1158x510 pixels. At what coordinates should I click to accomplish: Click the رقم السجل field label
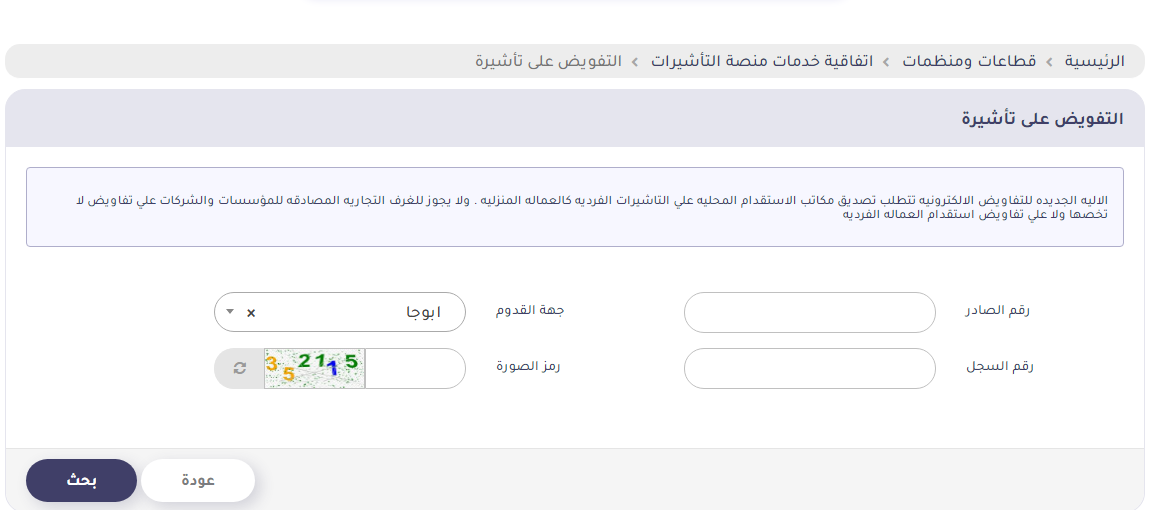[x=999, y=367]
